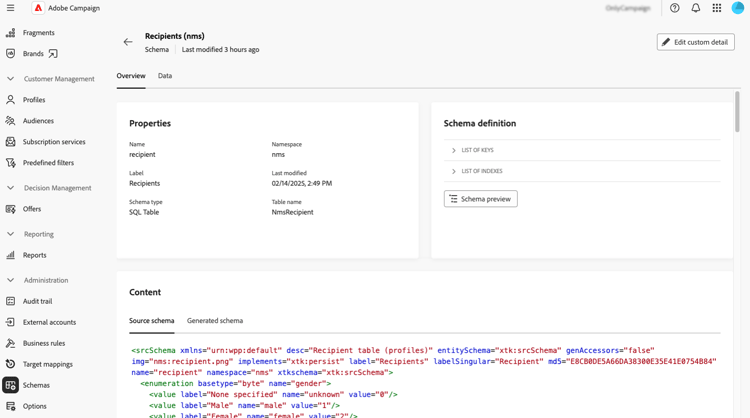750x418 pixels.
Task: Open the apps grid switcher
Action: click(717, 8)
